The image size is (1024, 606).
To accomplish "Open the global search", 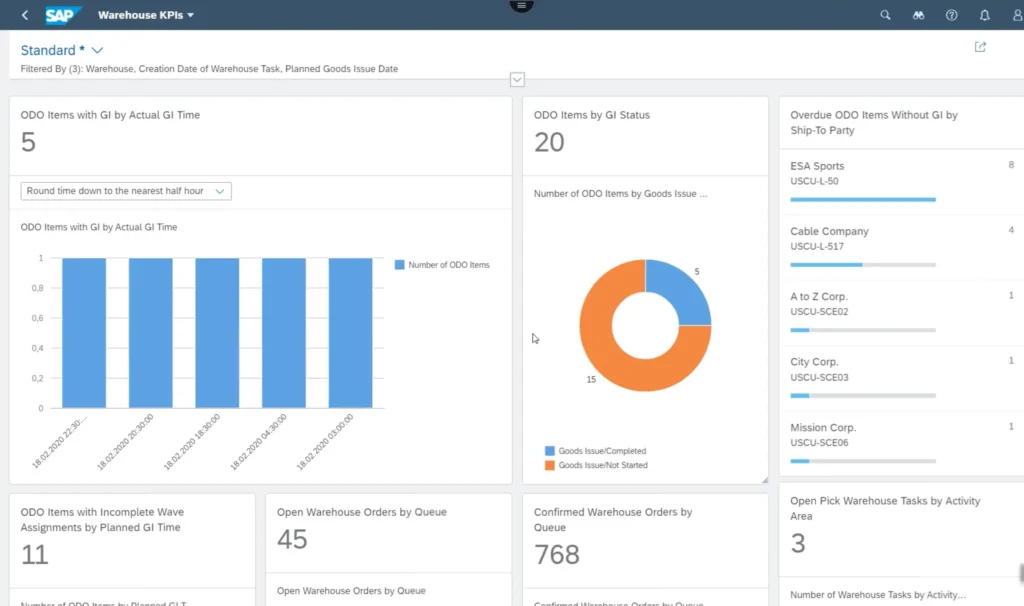I will 884,15.
